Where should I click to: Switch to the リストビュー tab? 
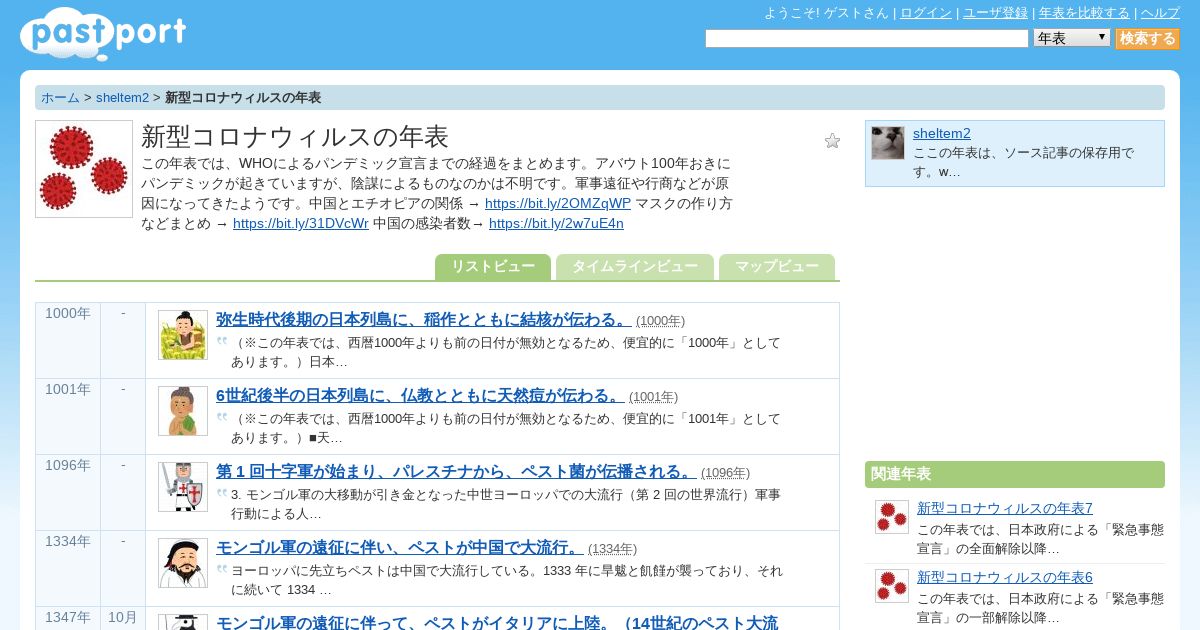(493, 267)
